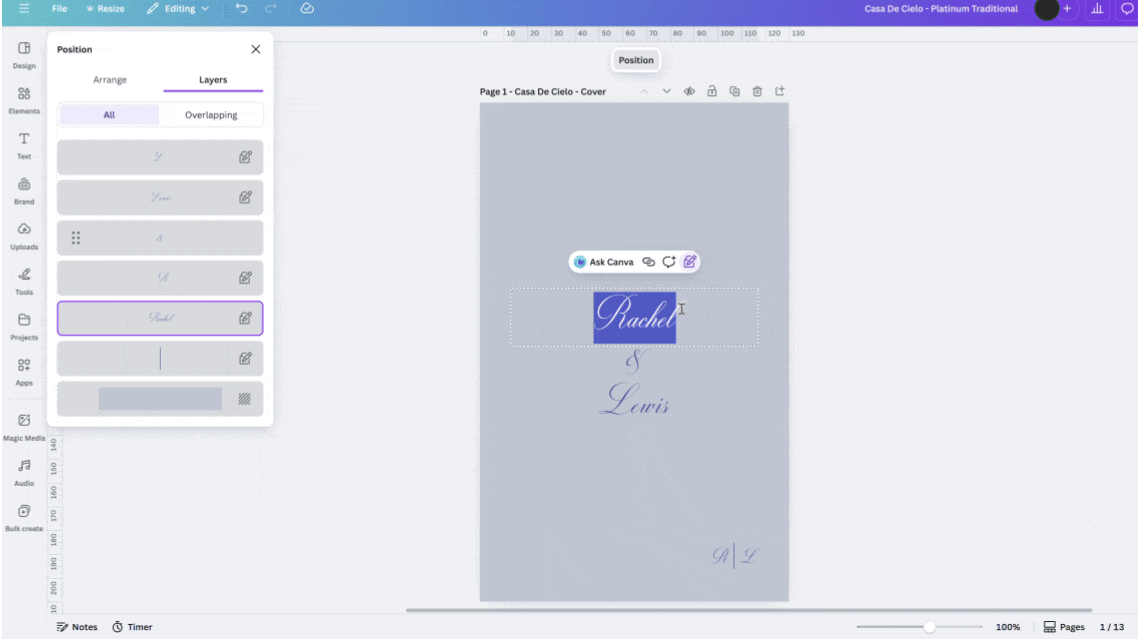
Task: Open the Notes button
Action: (77, 627)
